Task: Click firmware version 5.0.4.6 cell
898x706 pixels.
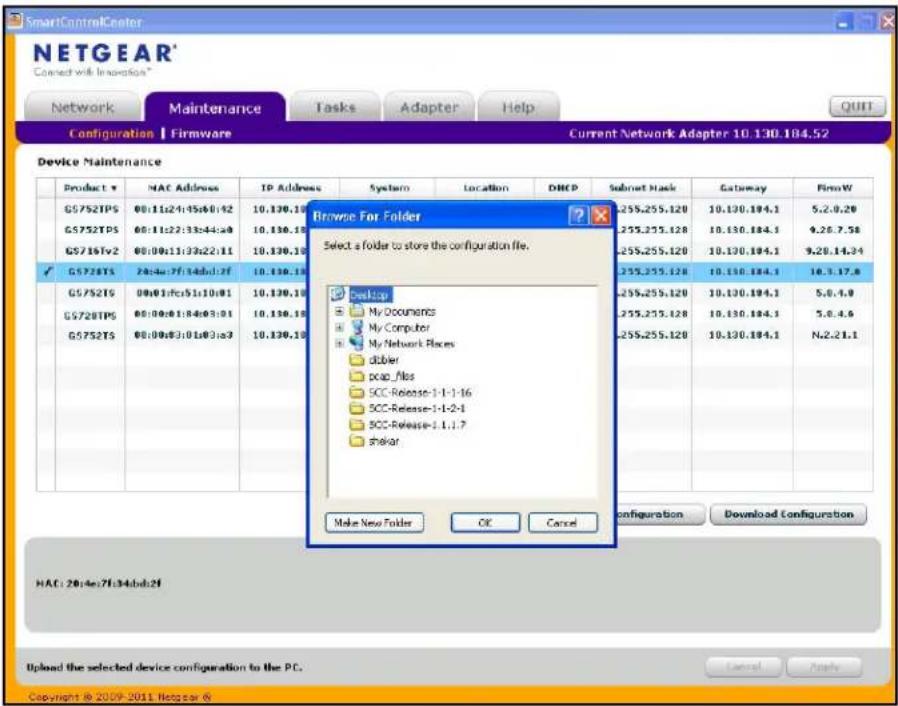Action: coord(834,314)
